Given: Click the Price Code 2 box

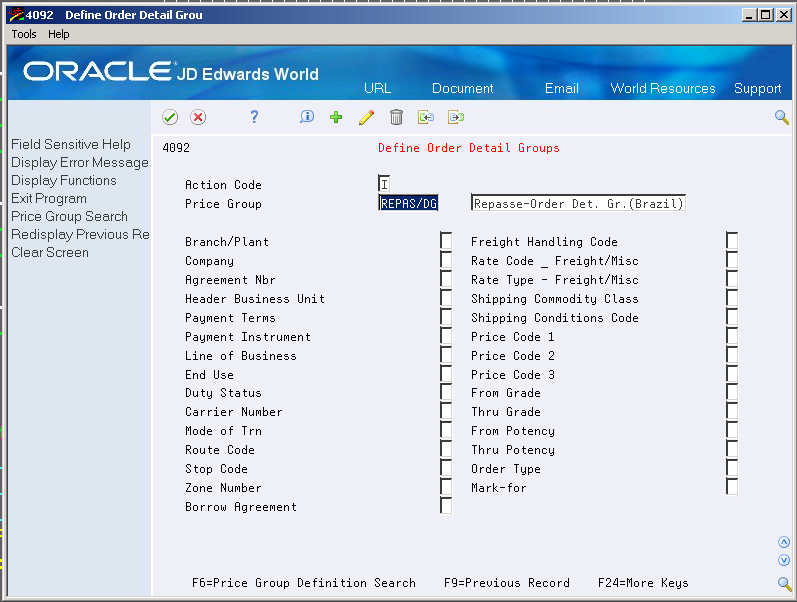Looking at the screenshot, I should tap(732, 354).
